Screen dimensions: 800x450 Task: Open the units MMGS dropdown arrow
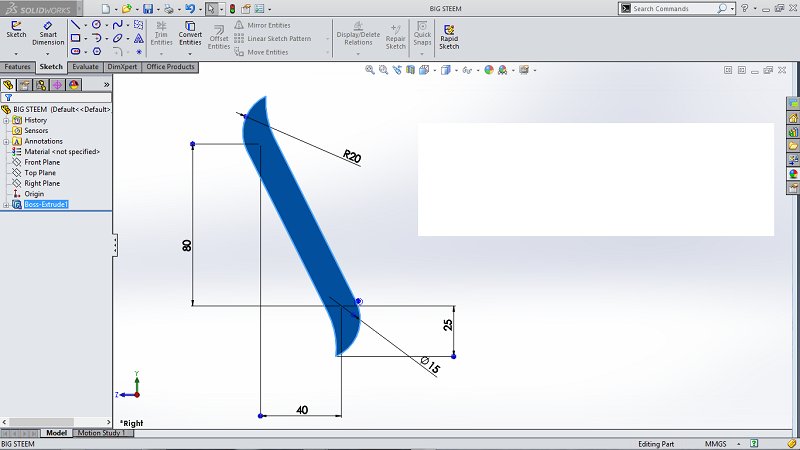(x=738, y=444)
